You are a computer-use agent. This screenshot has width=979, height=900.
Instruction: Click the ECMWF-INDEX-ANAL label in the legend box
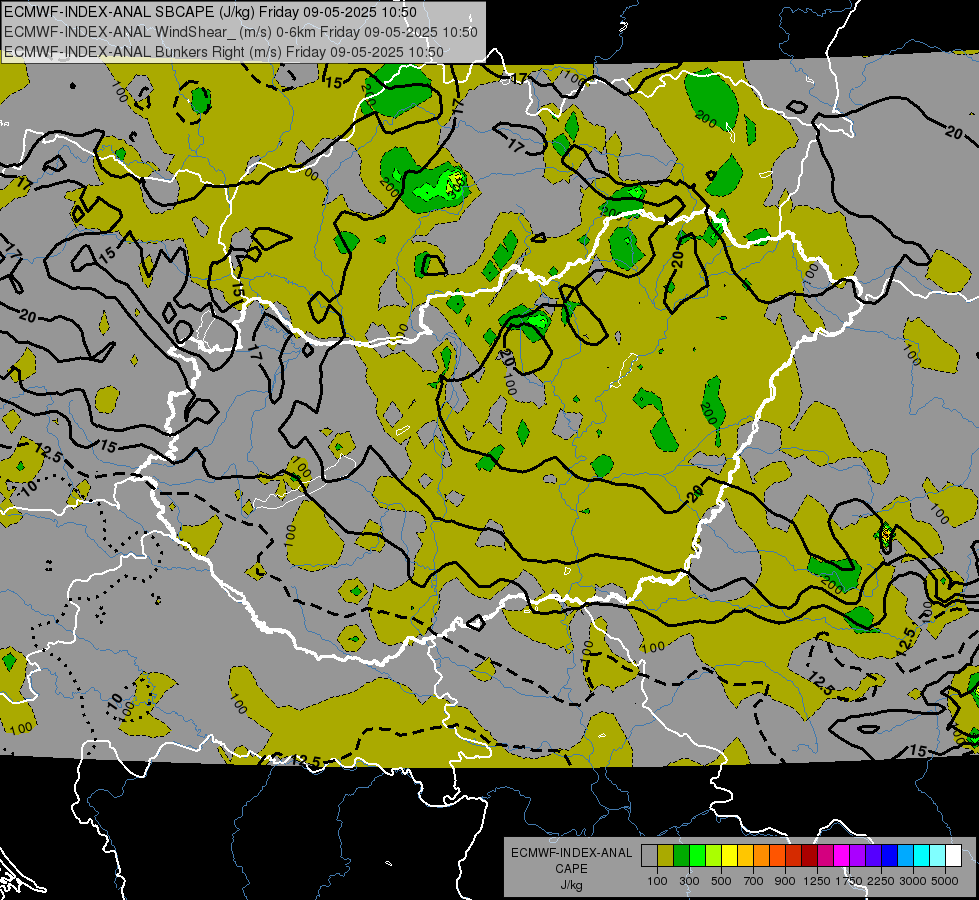pos(571,853)
